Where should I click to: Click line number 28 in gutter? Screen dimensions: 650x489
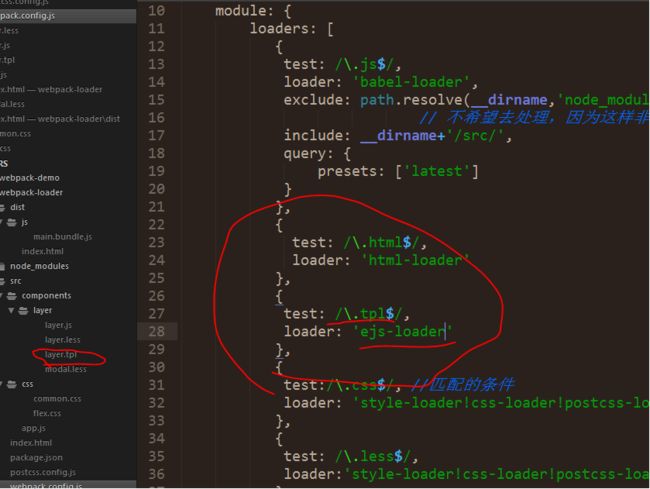[x=156, y=332]
